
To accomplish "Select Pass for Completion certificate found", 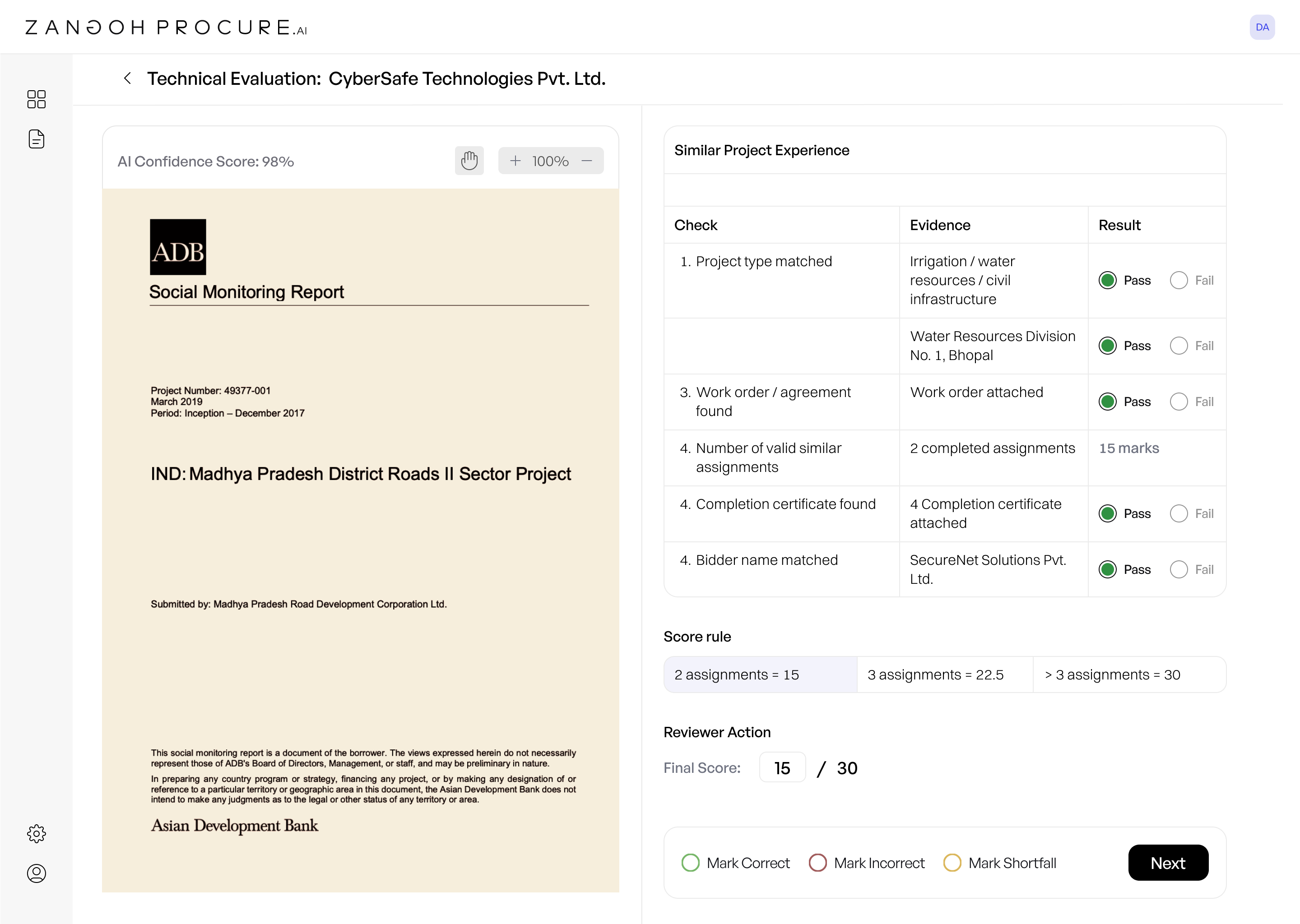I will point(1107,513).
